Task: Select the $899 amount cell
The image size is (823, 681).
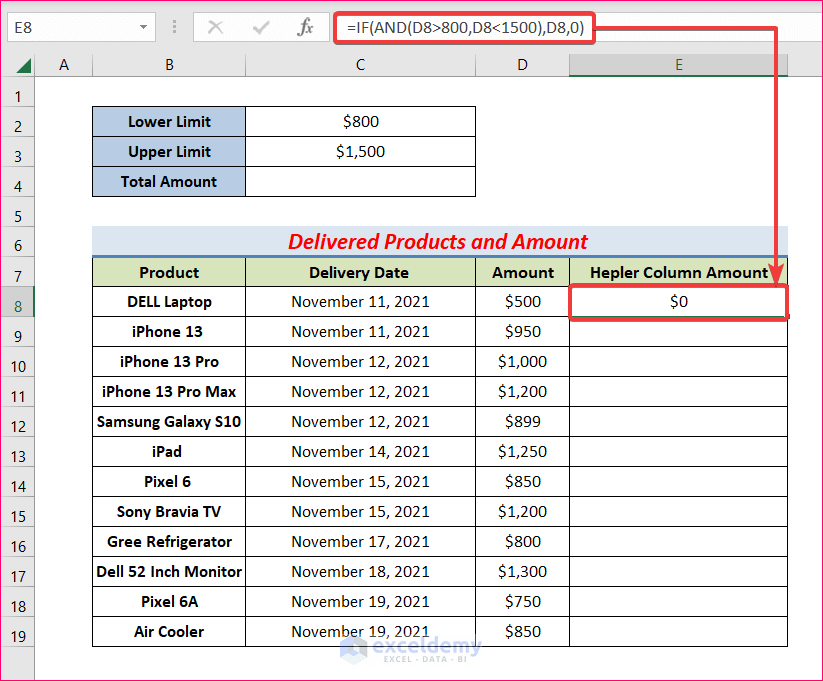Action: coord(522,421)
